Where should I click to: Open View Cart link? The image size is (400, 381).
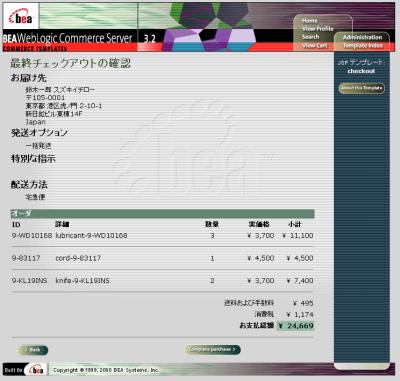point(314,45)
